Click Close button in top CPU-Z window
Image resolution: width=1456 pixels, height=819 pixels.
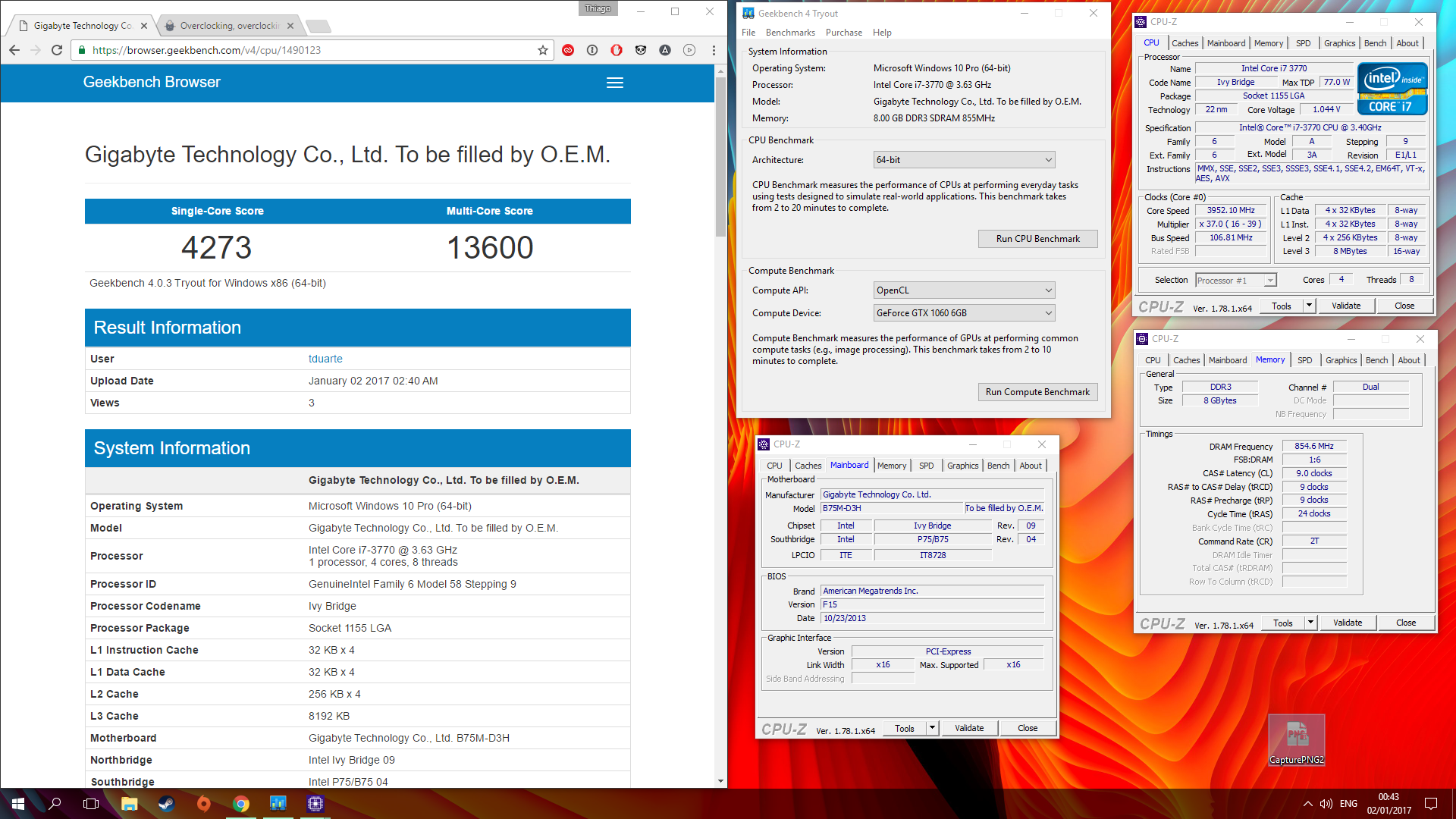click(x=1404, y=306)
